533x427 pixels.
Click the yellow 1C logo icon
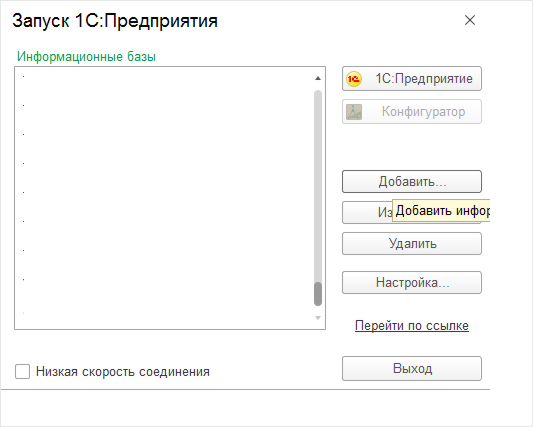pyautogui.click(x=354, y=79)
